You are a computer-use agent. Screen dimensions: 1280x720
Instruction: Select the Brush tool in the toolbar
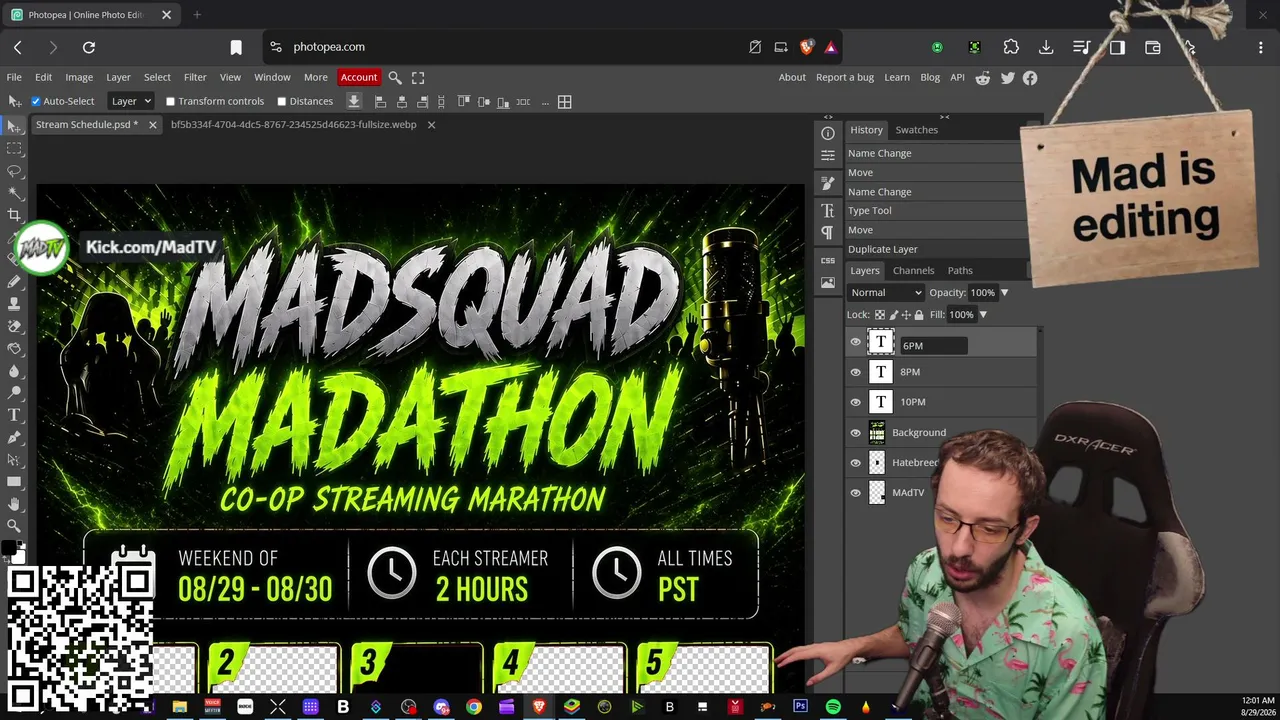[14, 282]
